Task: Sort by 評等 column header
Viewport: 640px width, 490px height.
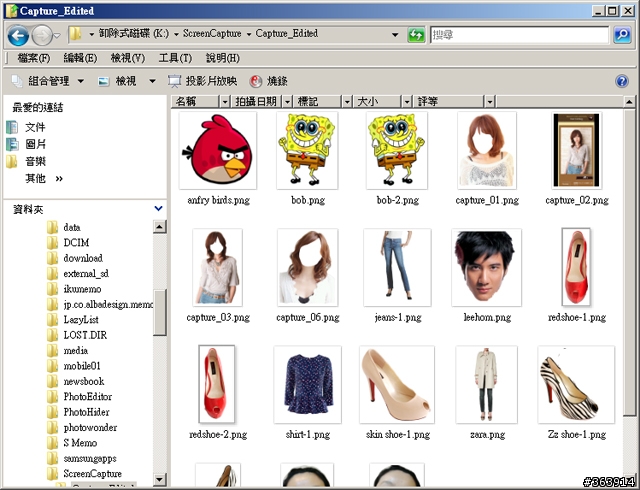Action: pyautogui.click(x=449, y=101)
